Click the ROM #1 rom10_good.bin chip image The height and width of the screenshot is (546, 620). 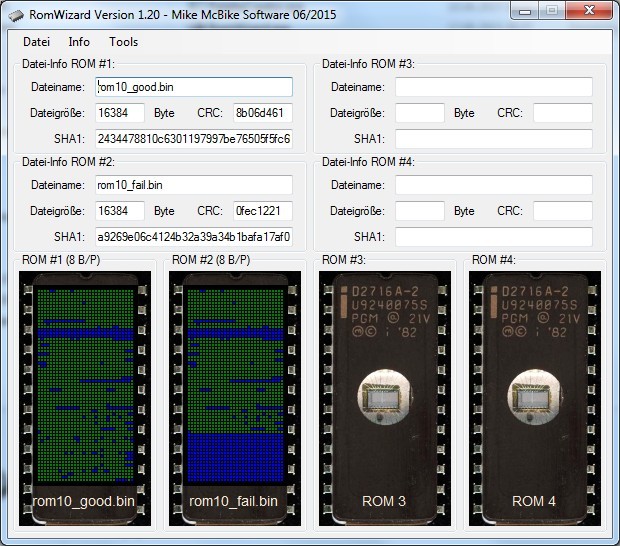coord(84,398)
